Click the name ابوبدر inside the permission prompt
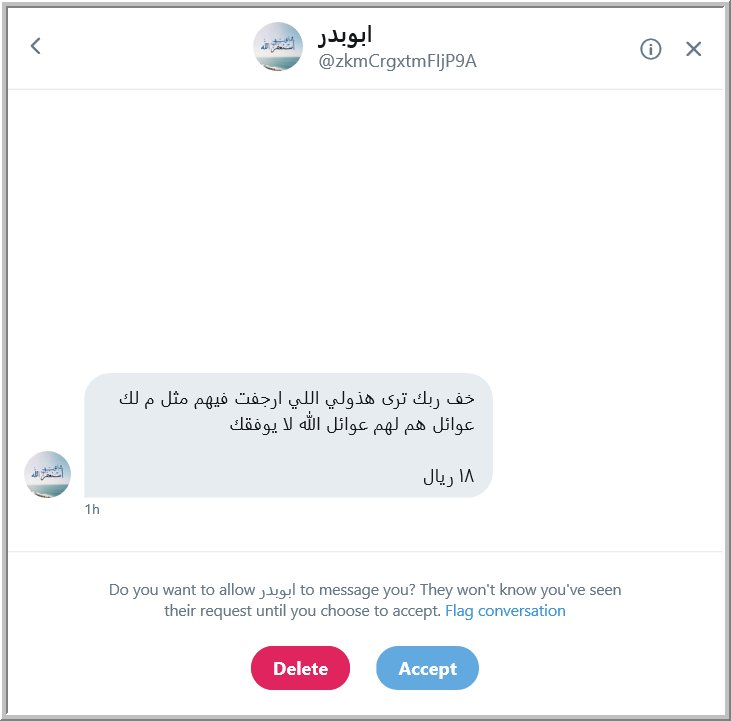Viewport: 731px width, 721px height. click(x=277, y=591)
